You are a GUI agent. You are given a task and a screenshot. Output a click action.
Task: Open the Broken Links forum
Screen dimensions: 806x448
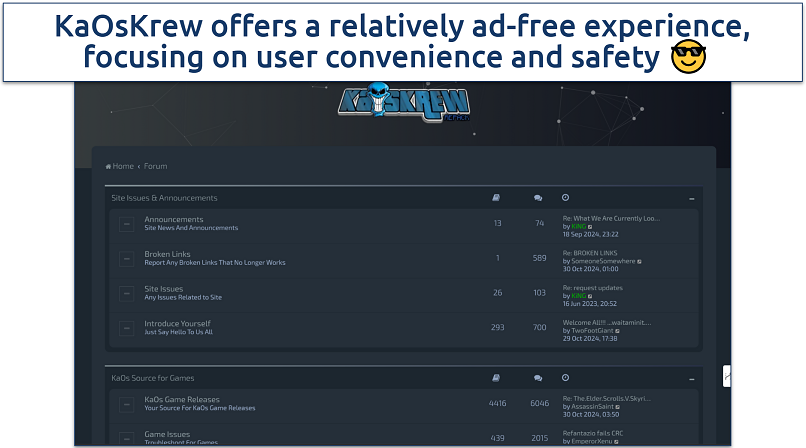point(167,254)
